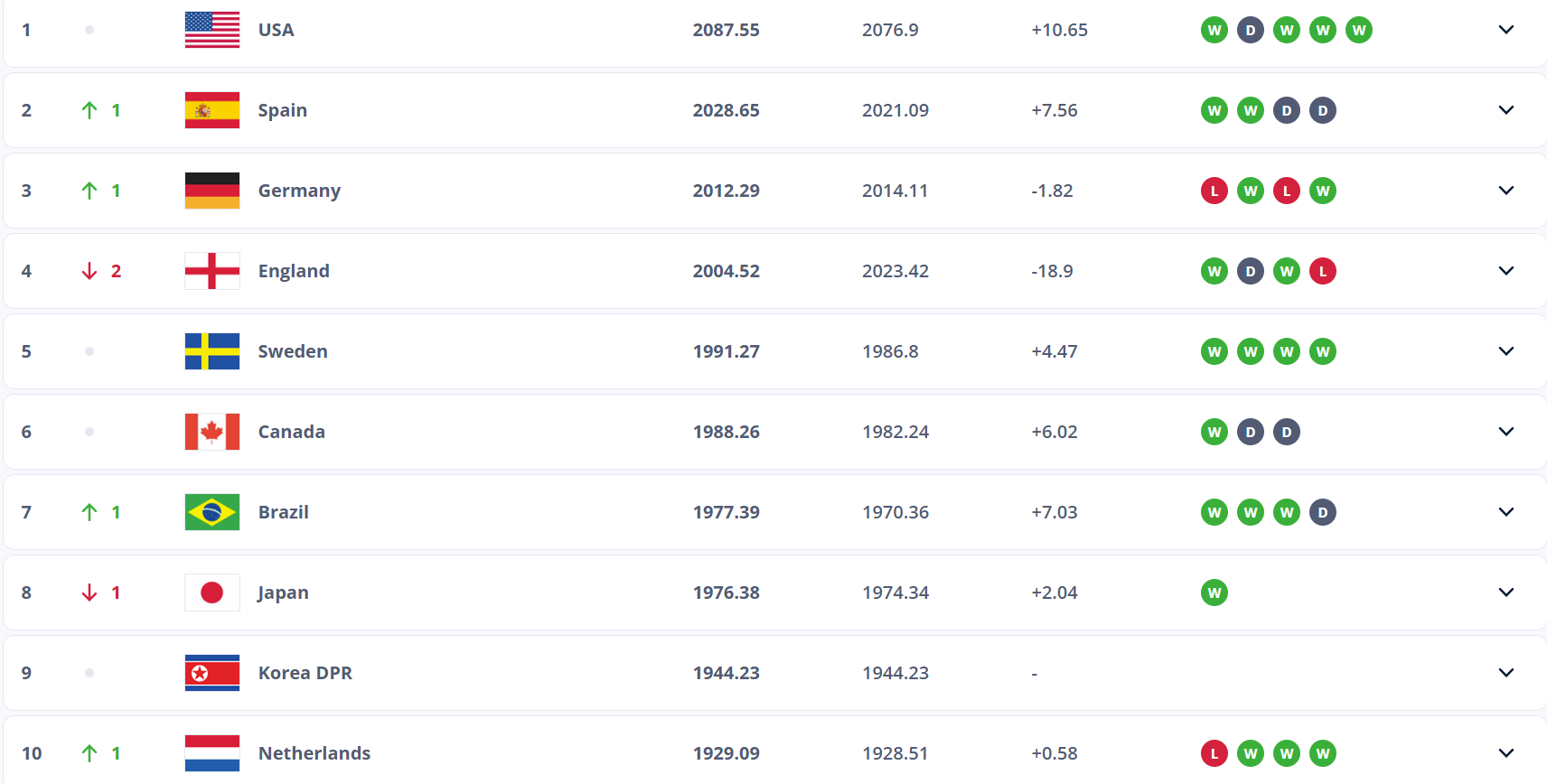
Task: Click the Japan flag icon
Action: pyautogui.click(x=212, y=593)
